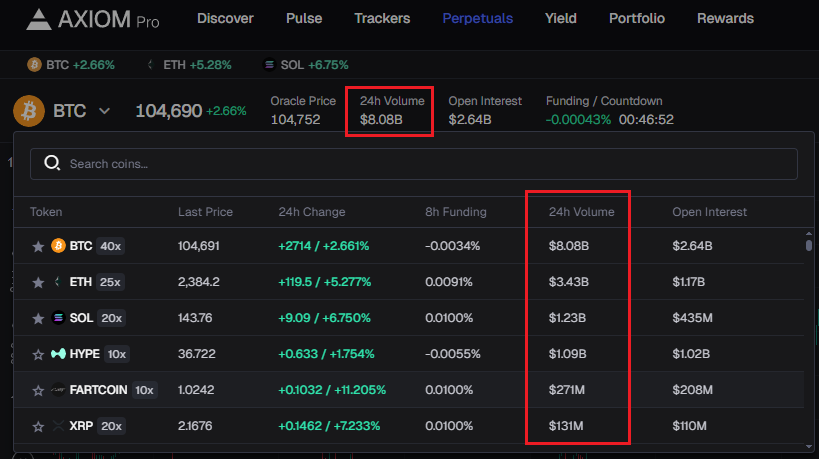Viewport: 819px width, 459px height.
Task: Click HYPE funding value -0.0055%
Action: tap(452, 354)
